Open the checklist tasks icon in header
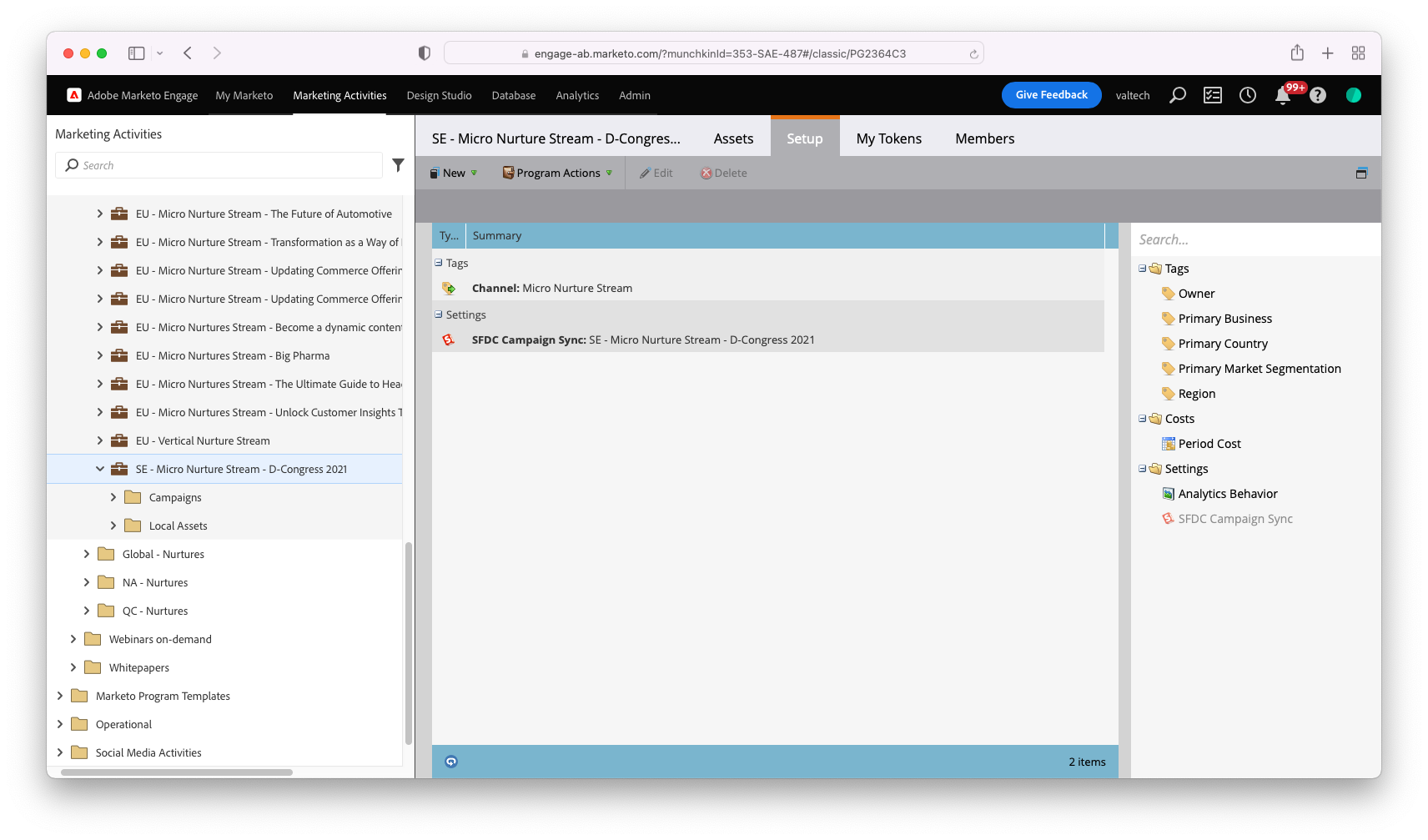The image size is (1428, 840). tap(1213, 95)
